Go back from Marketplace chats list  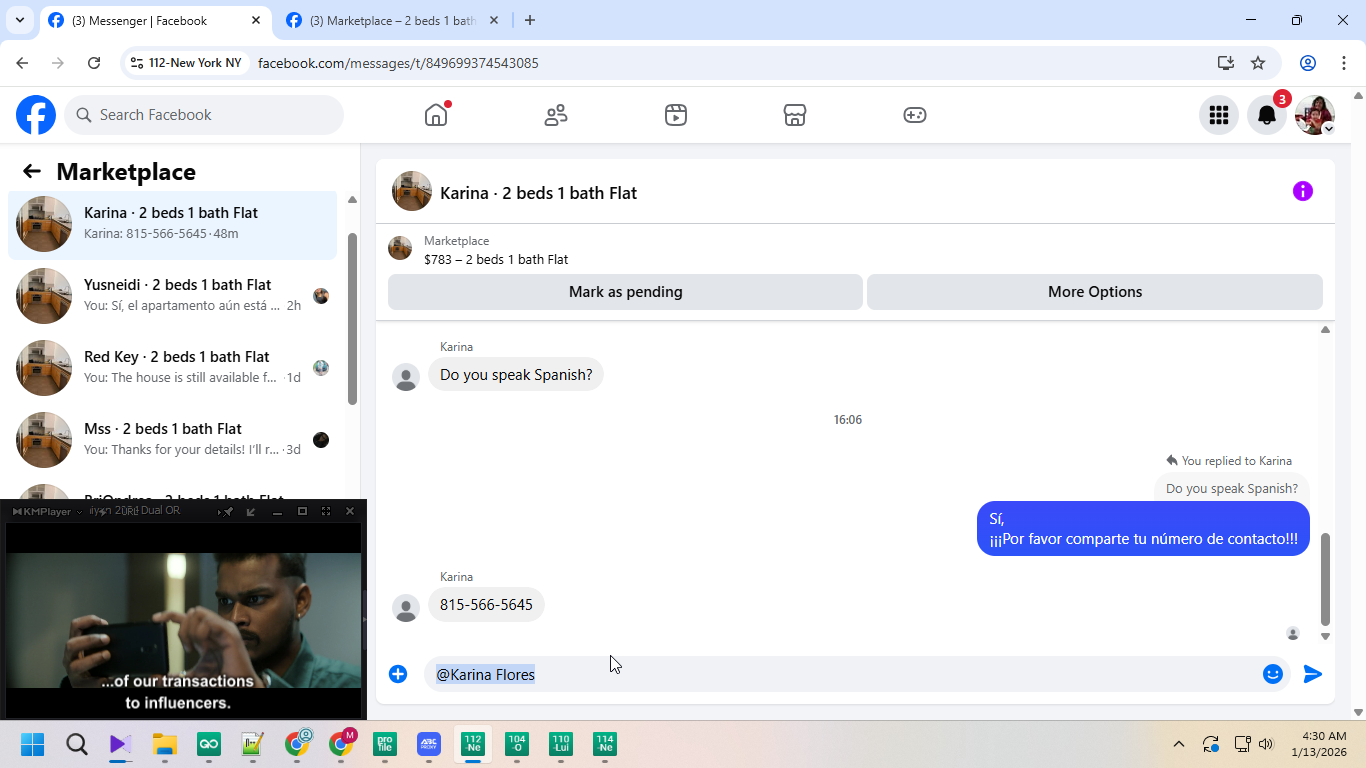(x=32, y=171)
